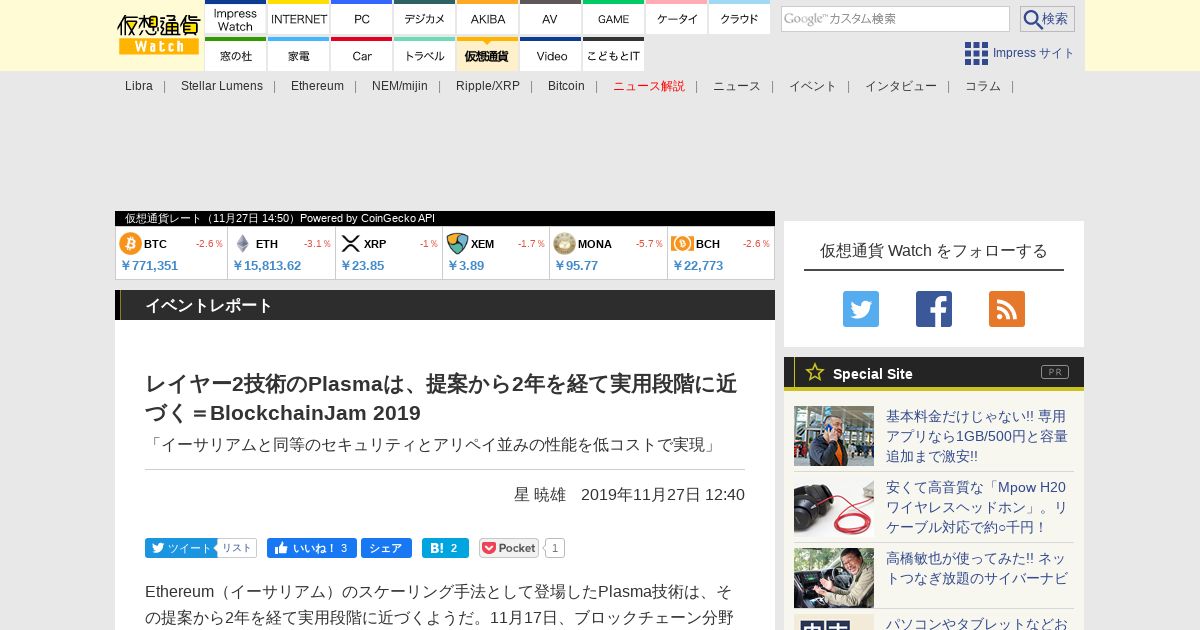Open the RSS feed icon
The image size is (1200, 630).
[x=1007, y=309]
